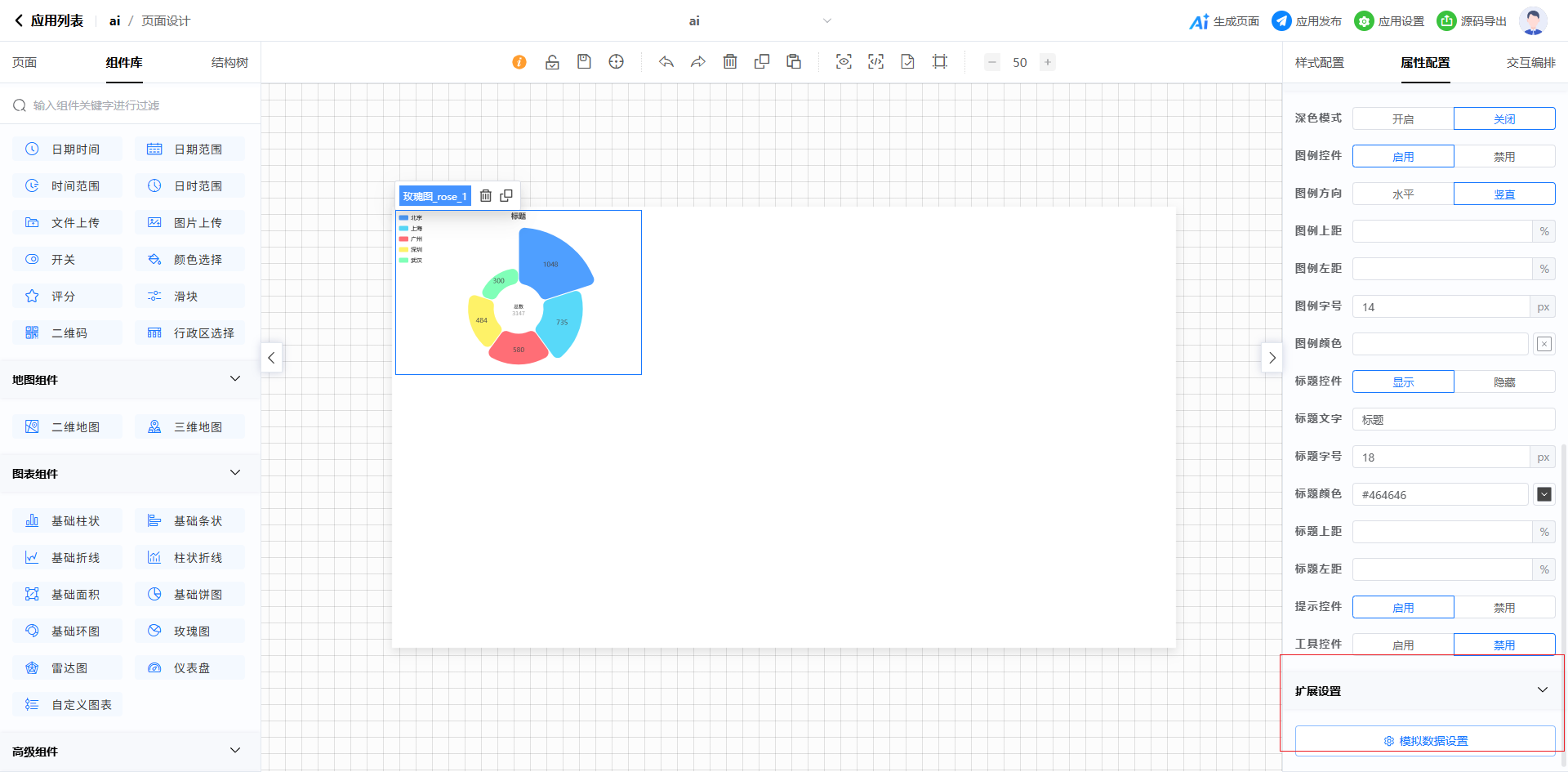
Task: Set legend direction to 水平
Action: (1402, 194)
